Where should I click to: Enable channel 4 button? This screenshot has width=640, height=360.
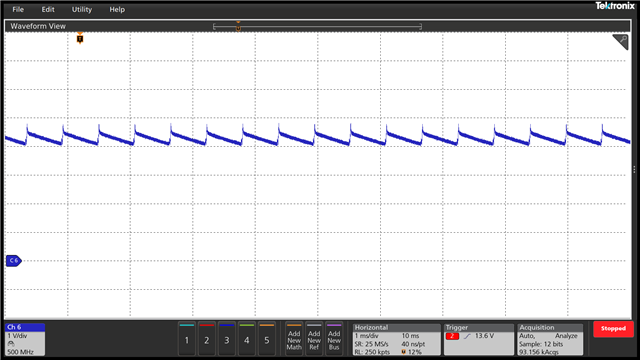click(x=247, y=339)
